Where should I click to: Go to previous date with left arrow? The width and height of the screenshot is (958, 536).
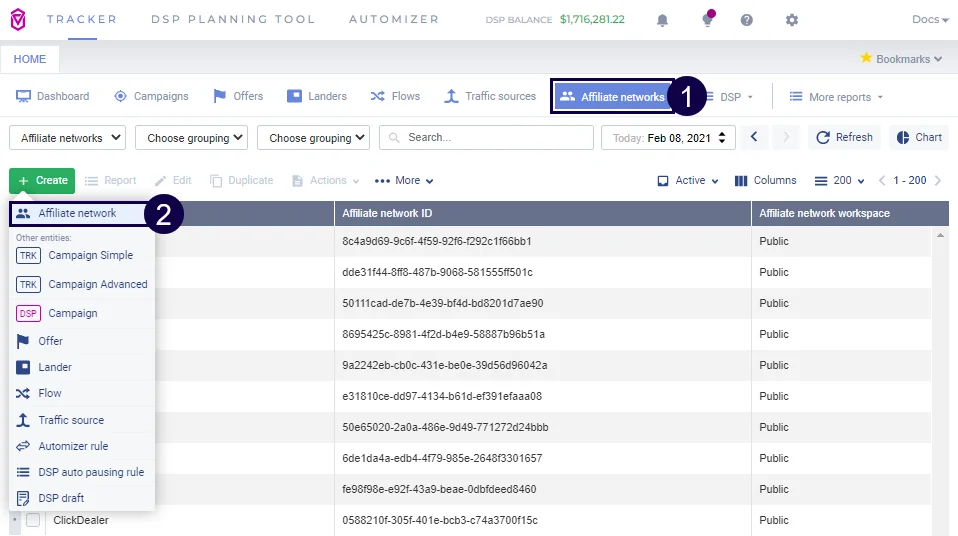click(755, 137)
